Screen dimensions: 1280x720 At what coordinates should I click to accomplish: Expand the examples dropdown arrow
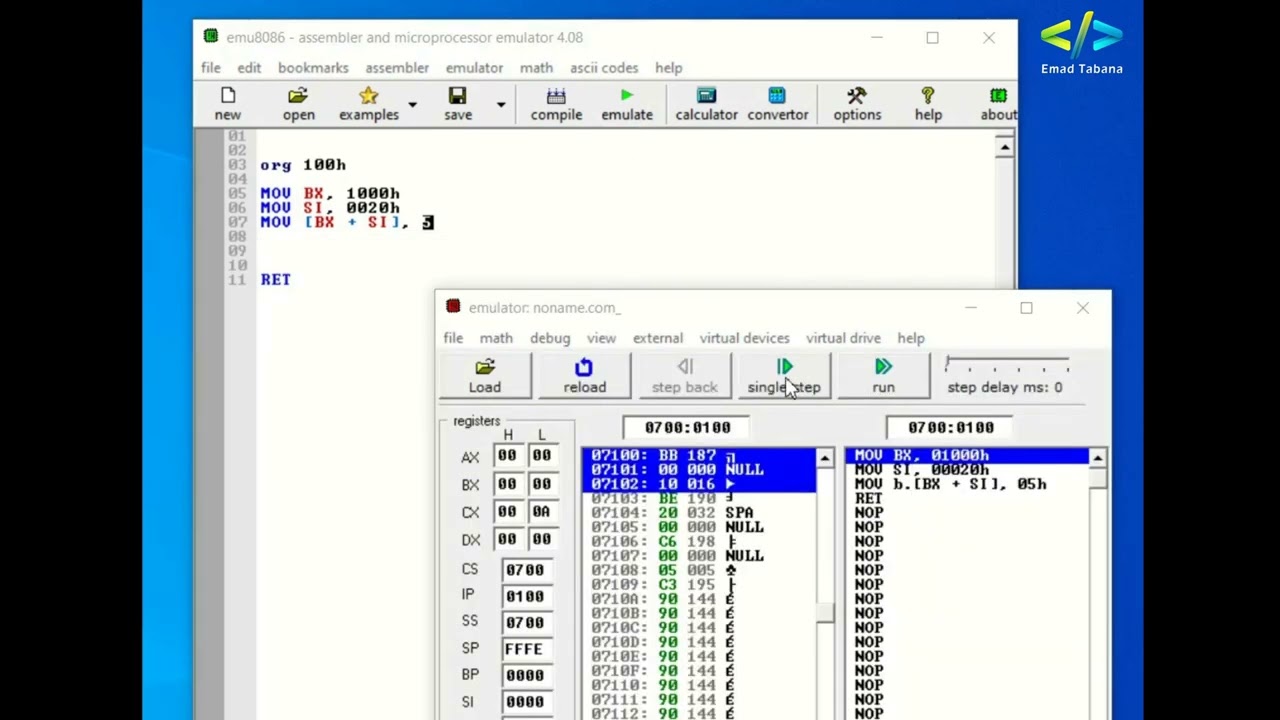tap(412, 104)
